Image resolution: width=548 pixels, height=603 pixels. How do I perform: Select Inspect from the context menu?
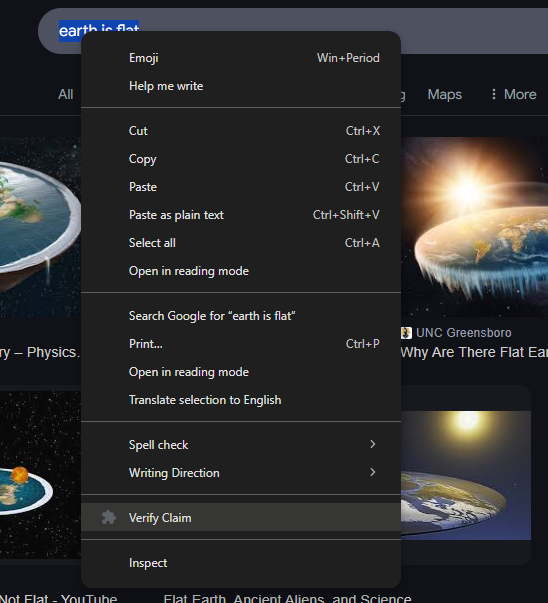tap(241, 563)
